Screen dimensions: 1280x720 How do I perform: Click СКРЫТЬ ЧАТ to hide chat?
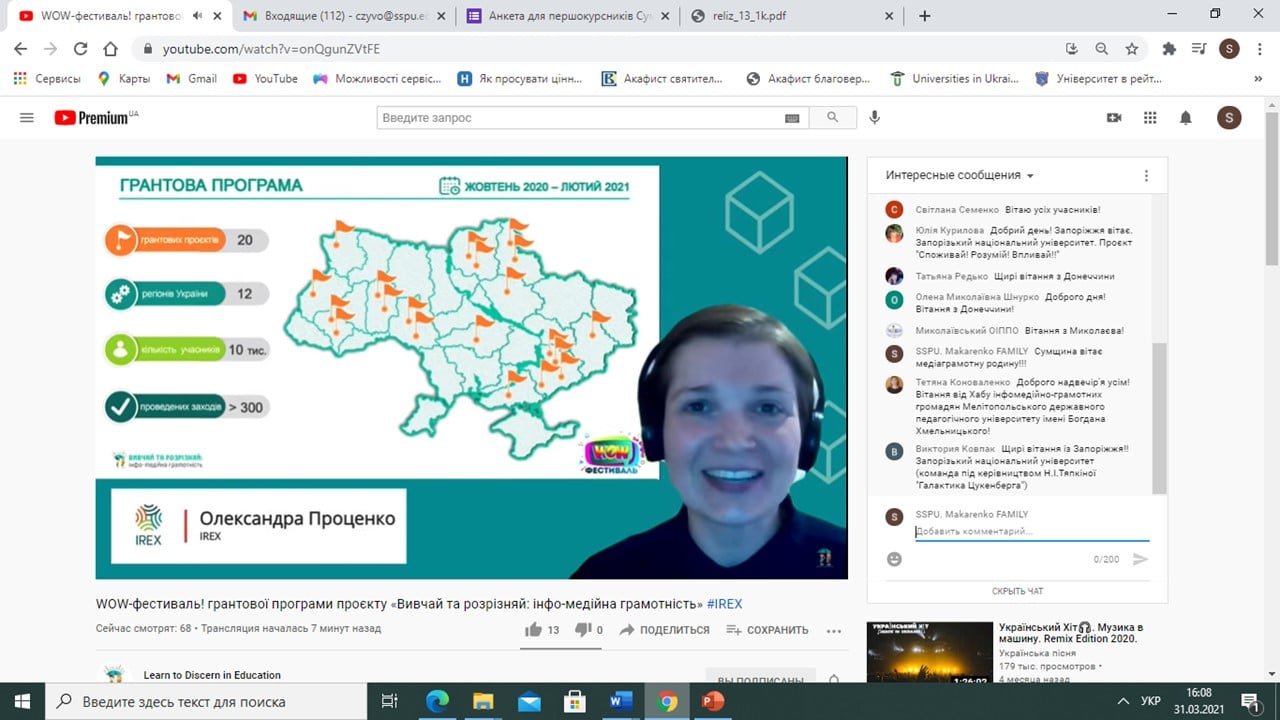pyautogui.click(x=1017, y=591)
